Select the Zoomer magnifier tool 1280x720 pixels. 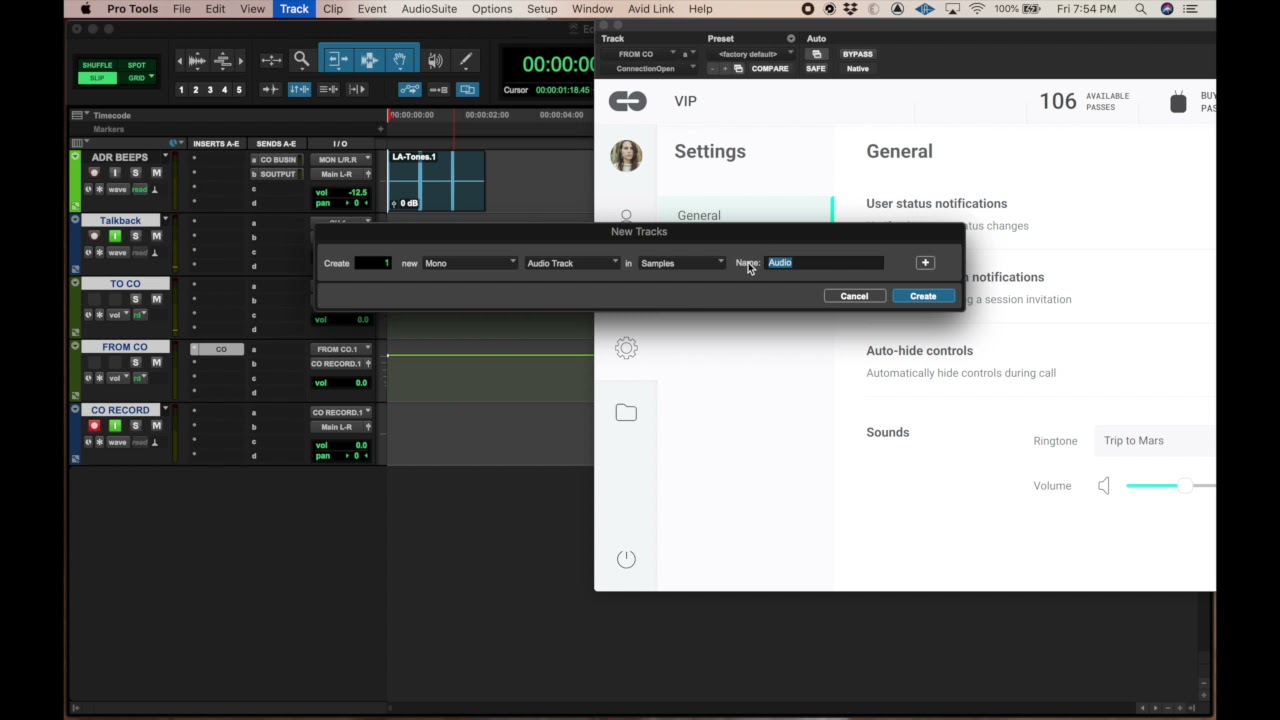pos(301,60)
